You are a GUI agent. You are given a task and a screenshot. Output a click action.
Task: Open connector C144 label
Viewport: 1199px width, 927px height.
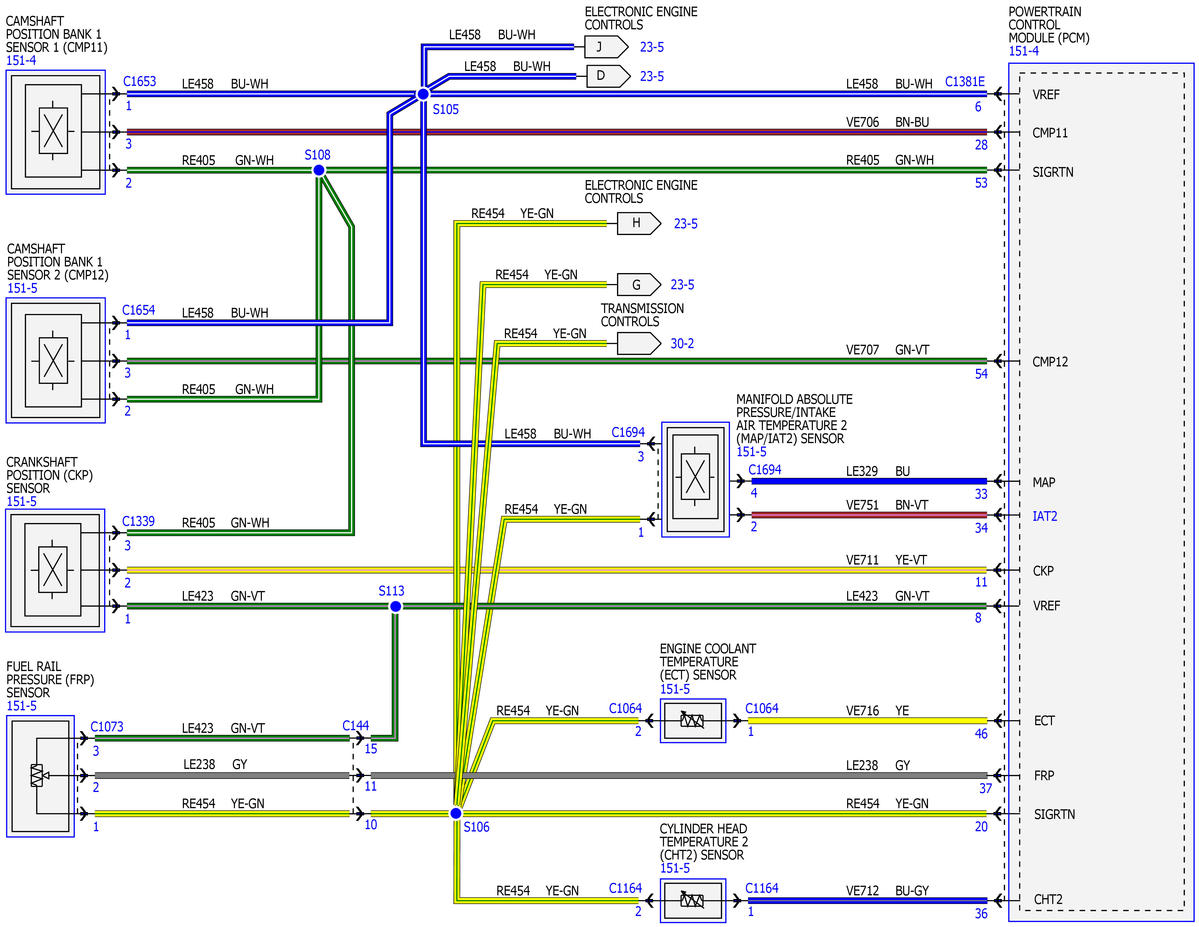[x=356, y=725]
